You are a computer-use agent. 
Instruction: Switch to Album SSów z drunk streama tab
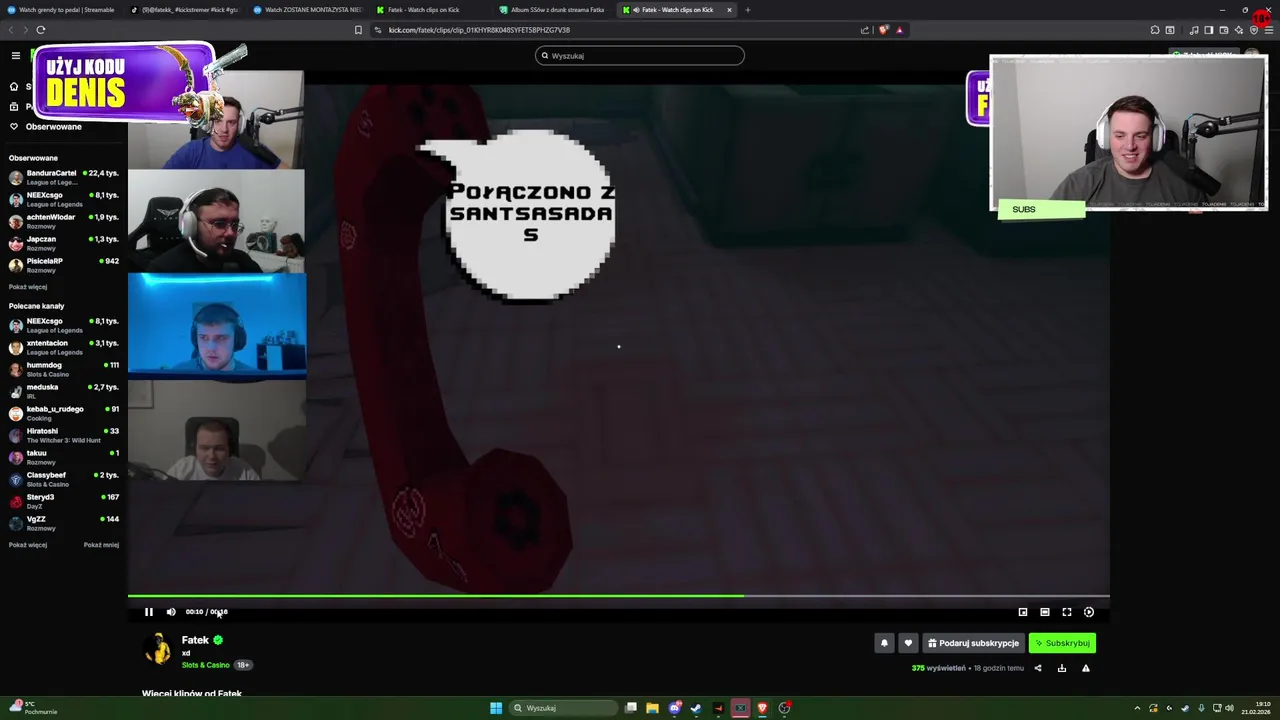[553, 10]
